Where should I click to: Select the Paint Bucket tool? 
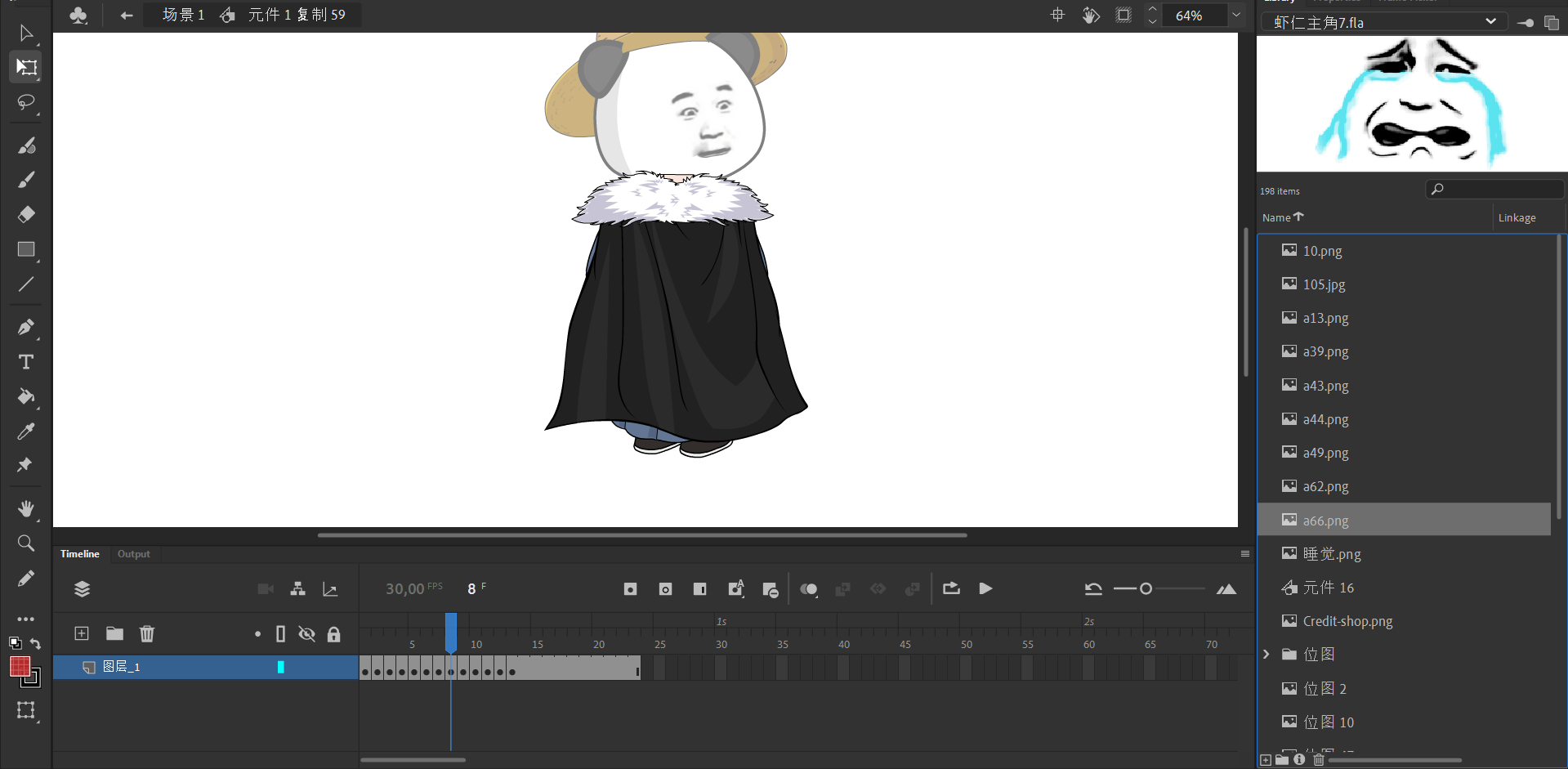26,397
